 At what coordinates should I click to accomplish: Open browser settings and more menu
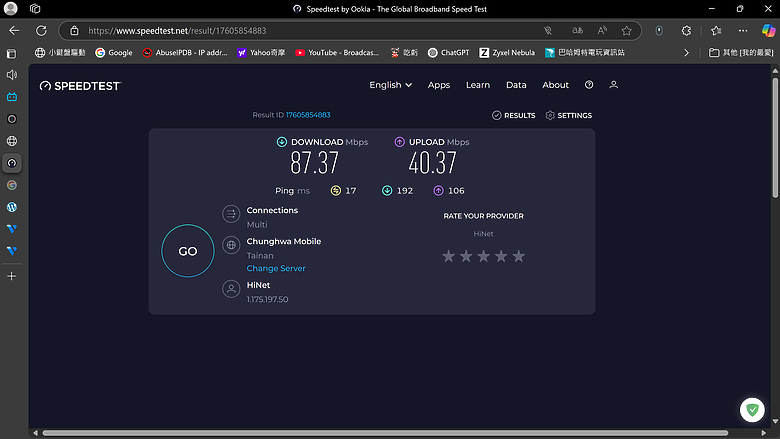point(743,31)
